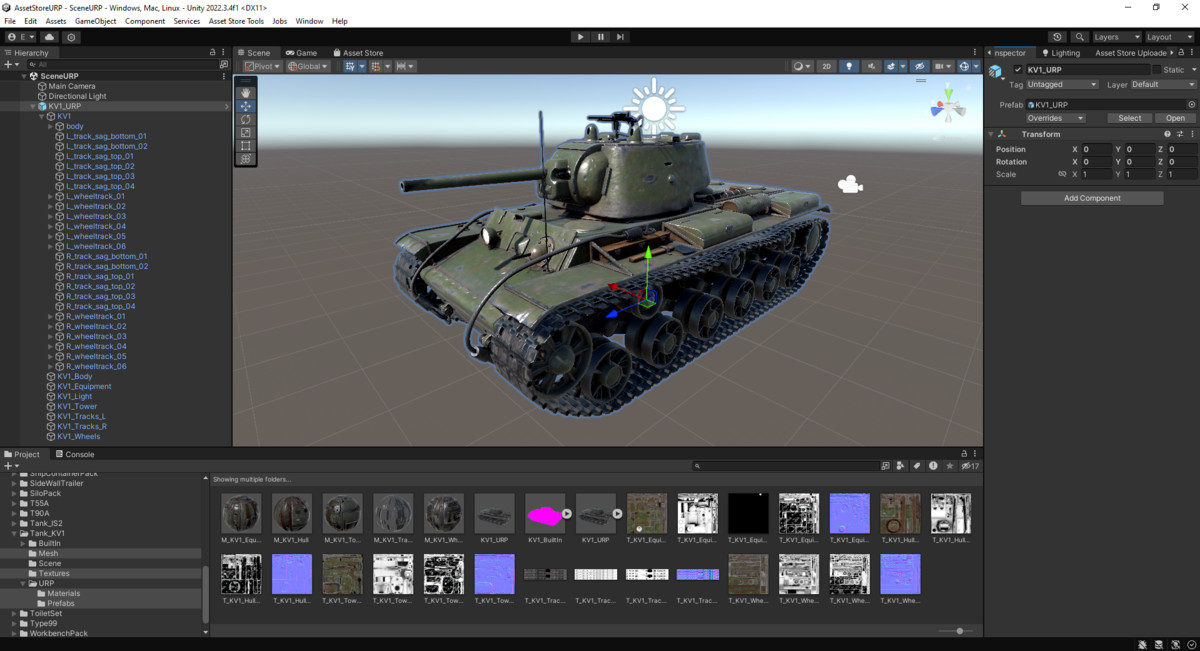The width and height of the screenshot is (1200, 651).
Task: Click the Step frame icon next to Pause
Action: click(x=621, y=36)
